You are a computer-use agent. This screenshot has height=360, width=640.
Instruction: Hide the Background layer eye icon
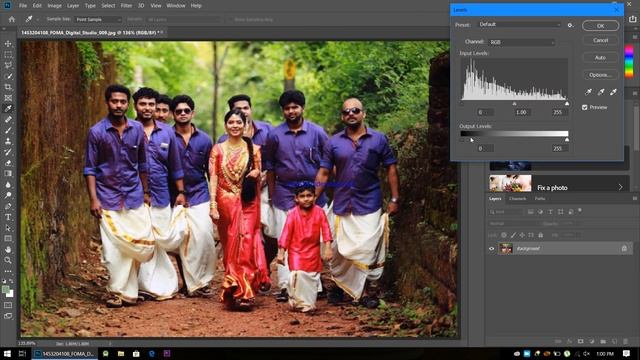491,248
